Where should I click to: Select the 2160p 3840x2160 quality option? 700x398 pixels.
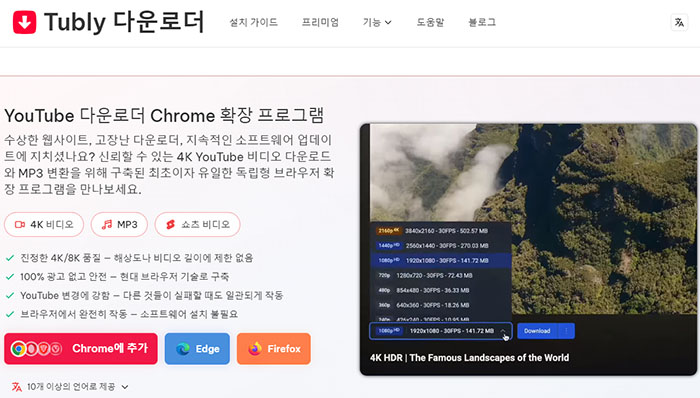coord(441,231)
